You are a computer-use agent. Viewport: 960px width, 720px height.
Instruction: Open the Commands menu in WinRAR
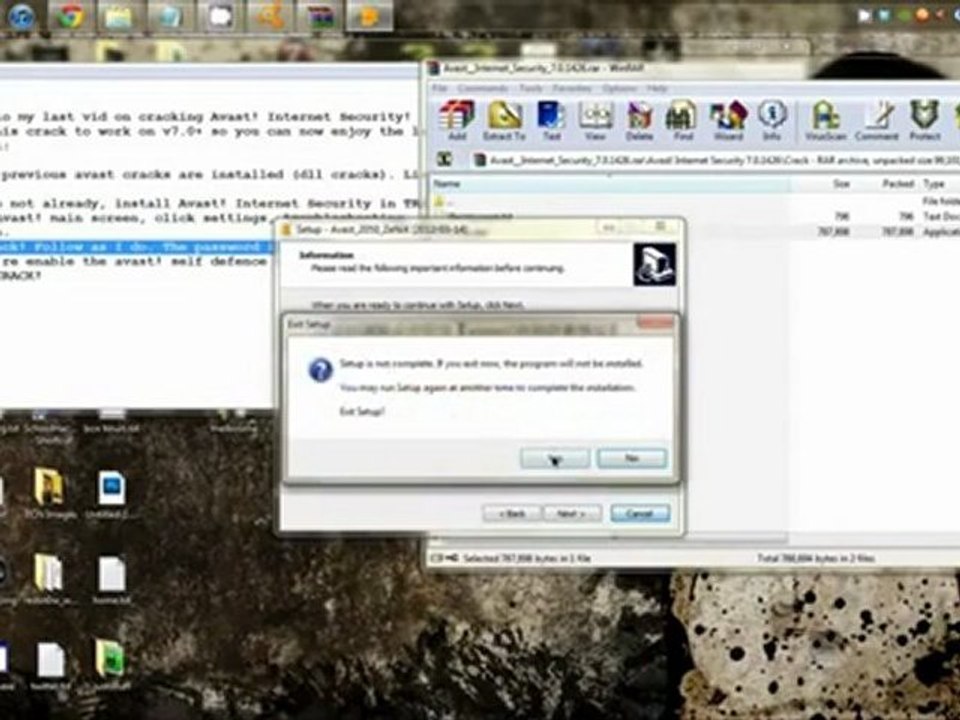tap(483, 88)
